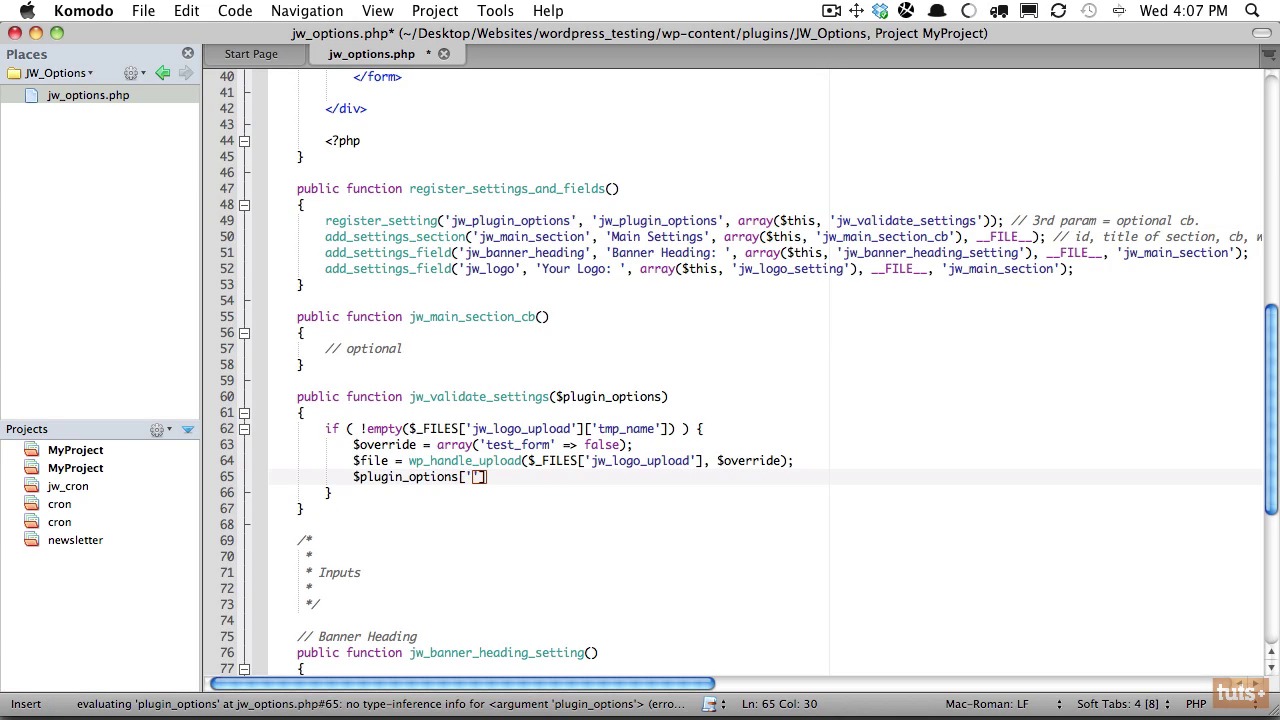Open the PHP language selector
The height and width of the screenshot is (720, 1280).
coord(1196,704)
